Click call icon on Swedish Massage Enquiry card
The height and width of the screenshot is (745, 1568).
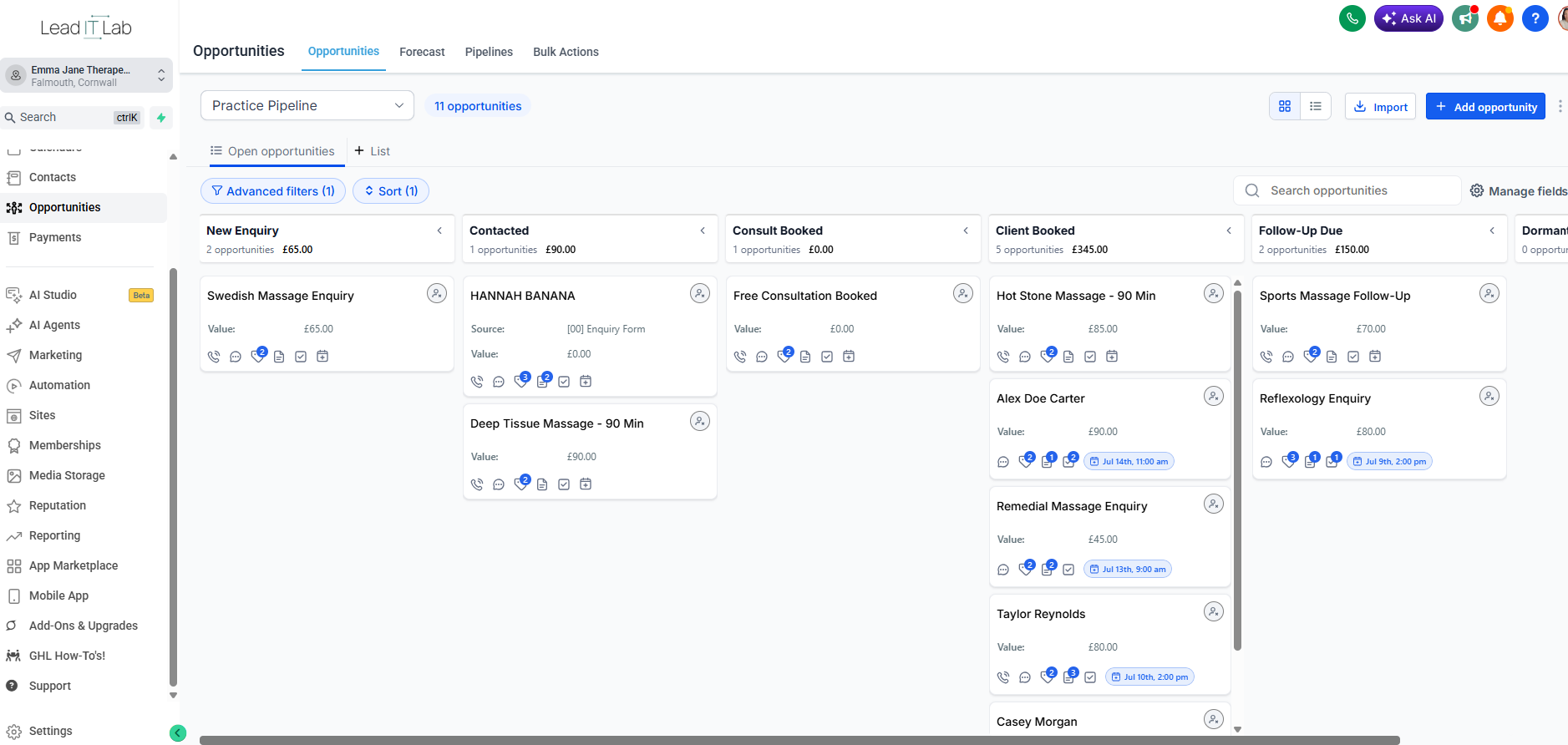[214, 357]
